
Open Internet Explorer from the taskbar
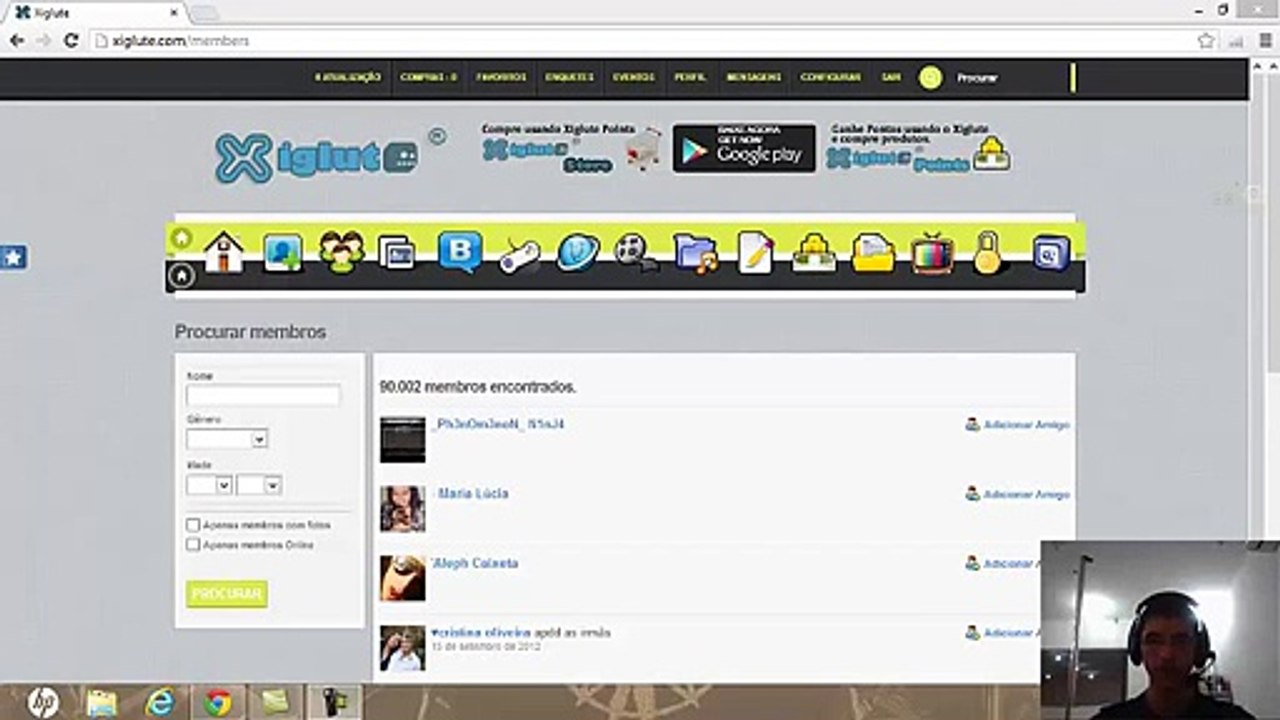click(160, 703)
